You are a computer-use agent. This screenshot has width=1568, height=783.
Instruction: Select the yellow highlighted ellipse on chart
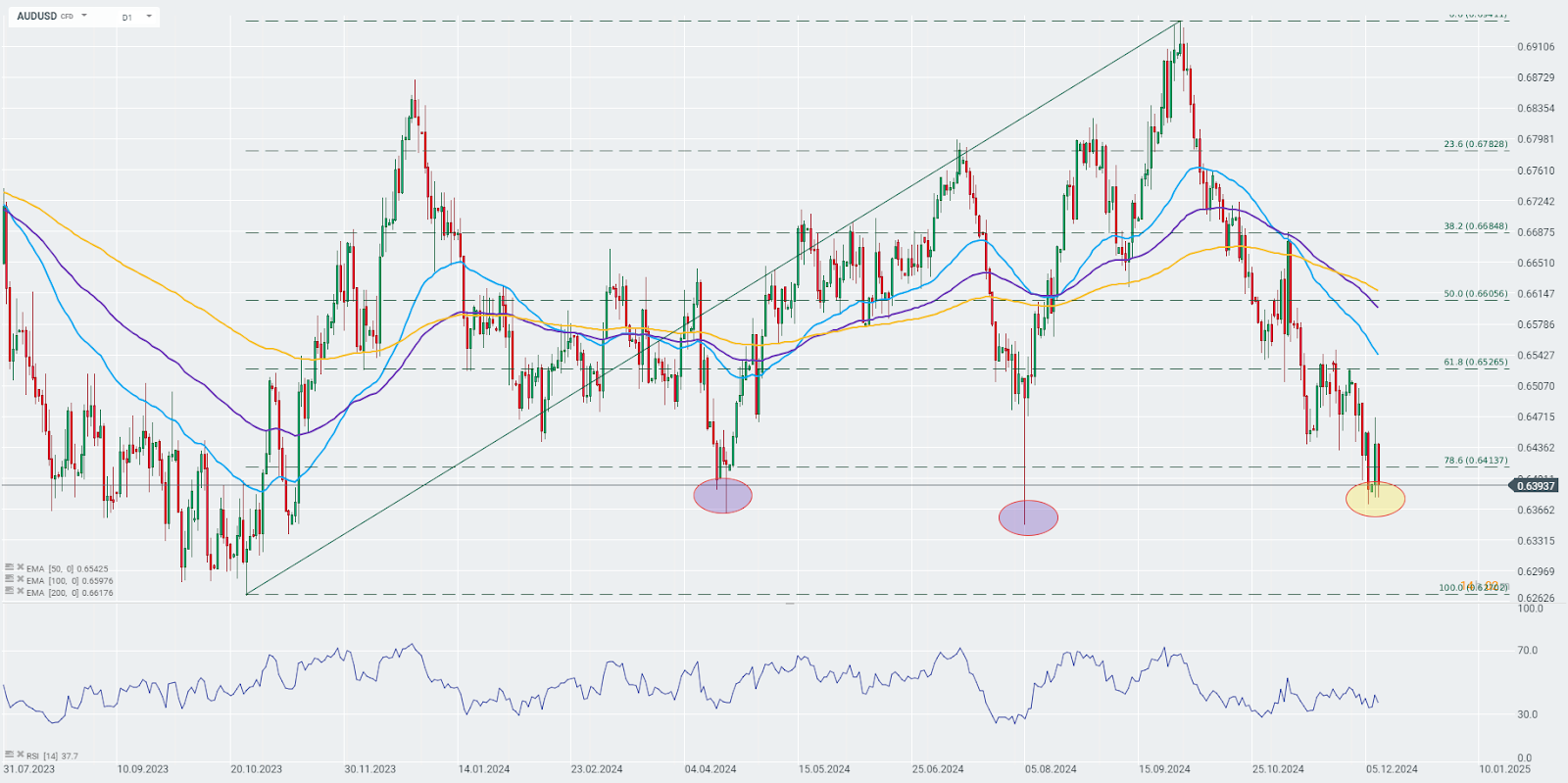point(1375,499)
